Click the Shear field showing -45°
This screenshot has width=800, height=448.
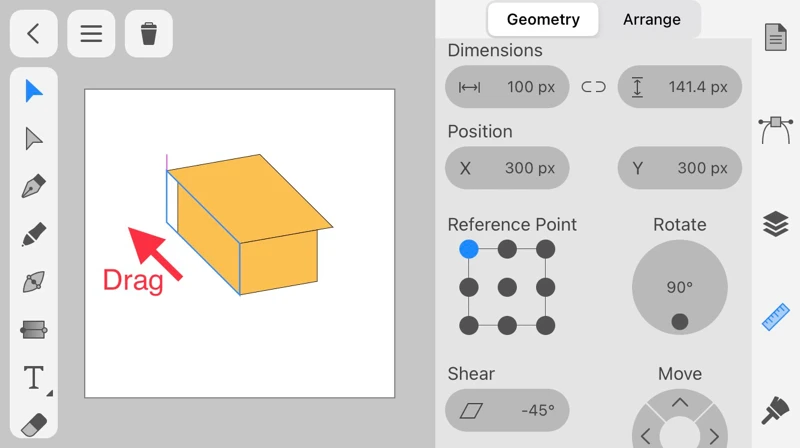(x=507, y=410)
